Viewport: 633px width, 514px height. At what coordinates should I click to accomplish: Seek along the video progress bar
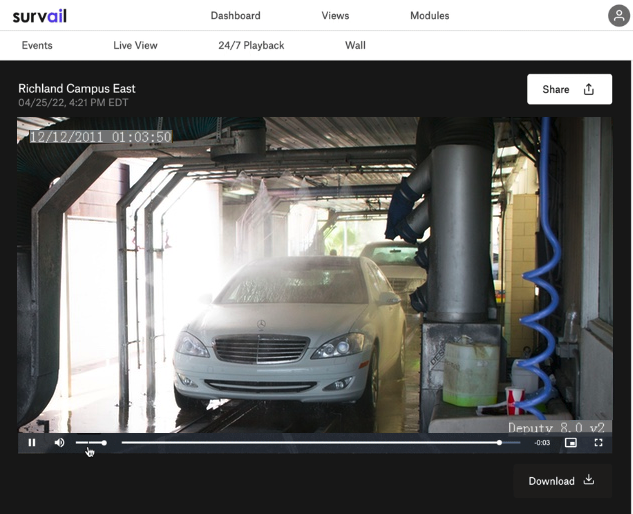point(321,443)
